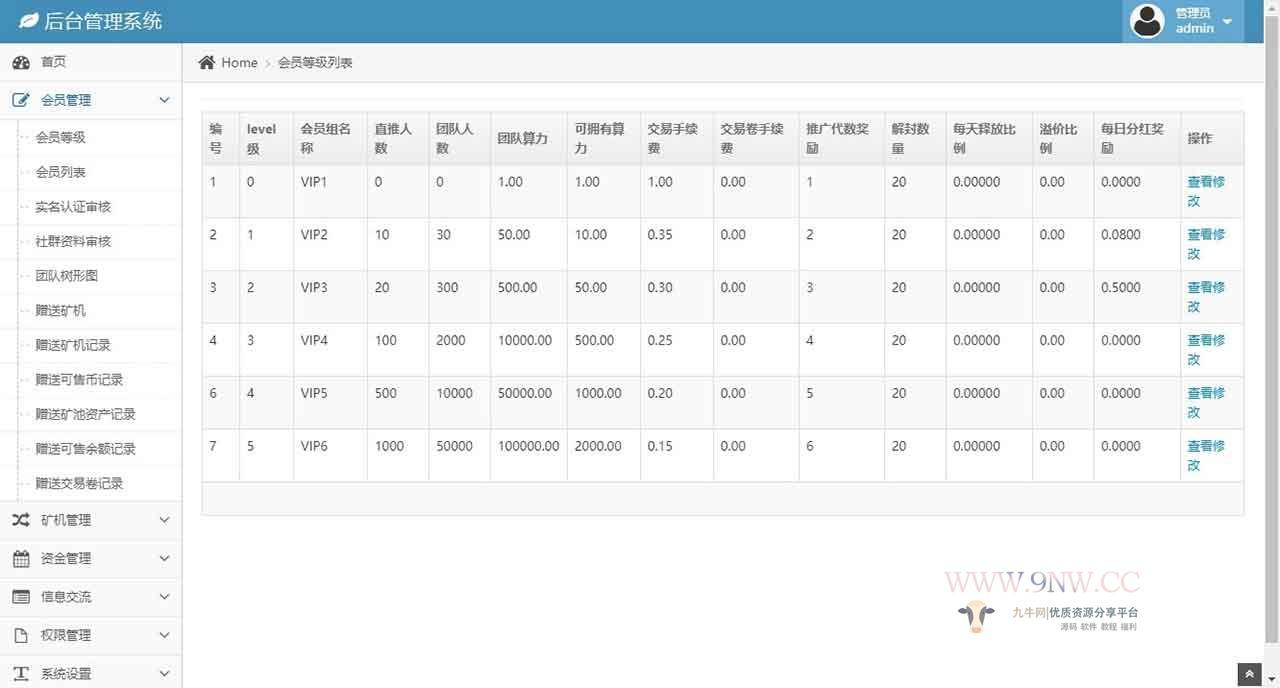Screen dimensions: 1280x688
Task: Open the admin dropdown caret
Action: [1227, 20]
